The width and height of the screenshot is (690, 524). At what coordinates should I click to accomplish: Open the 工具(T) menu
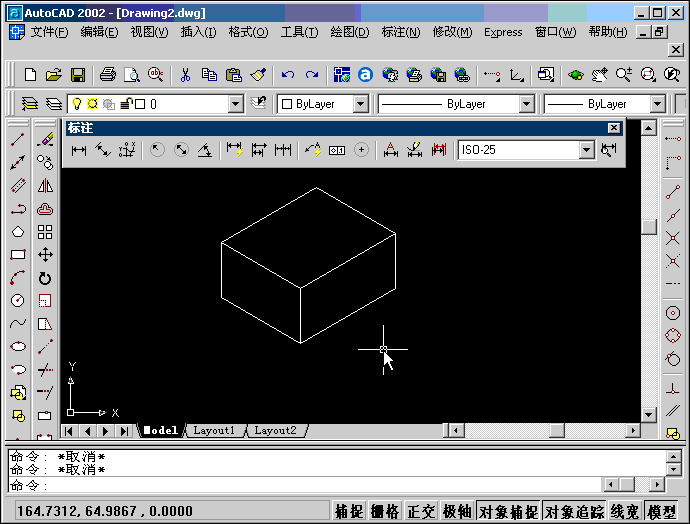(x=299, y=32)
